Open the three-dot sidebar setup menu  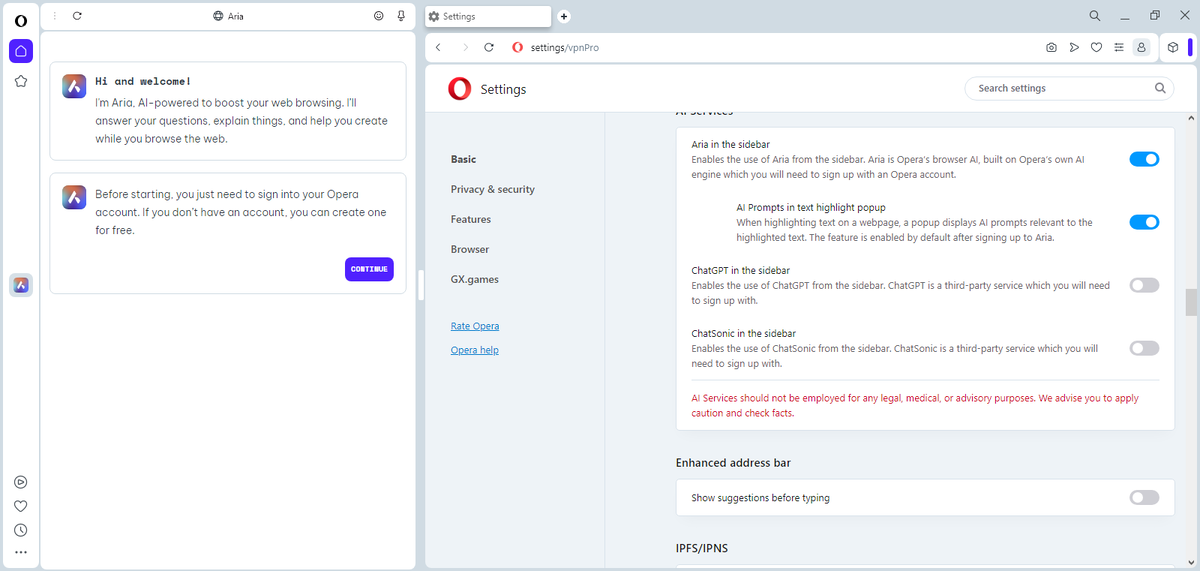(21, 552)
